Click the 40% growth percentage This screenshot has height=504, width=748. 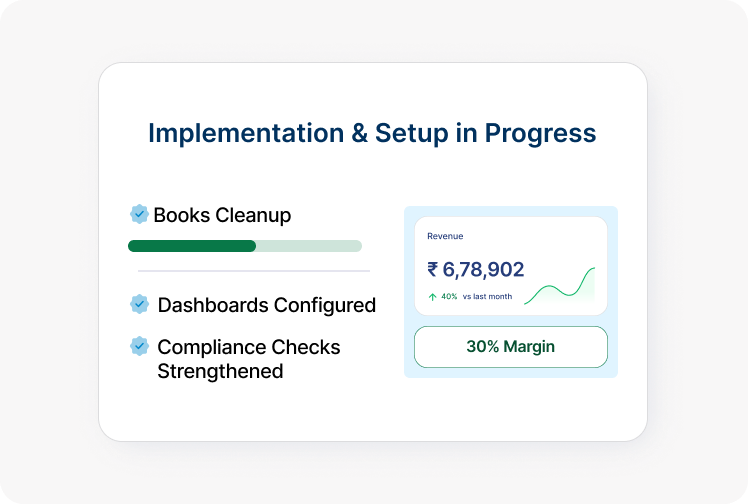click(449, 297)
